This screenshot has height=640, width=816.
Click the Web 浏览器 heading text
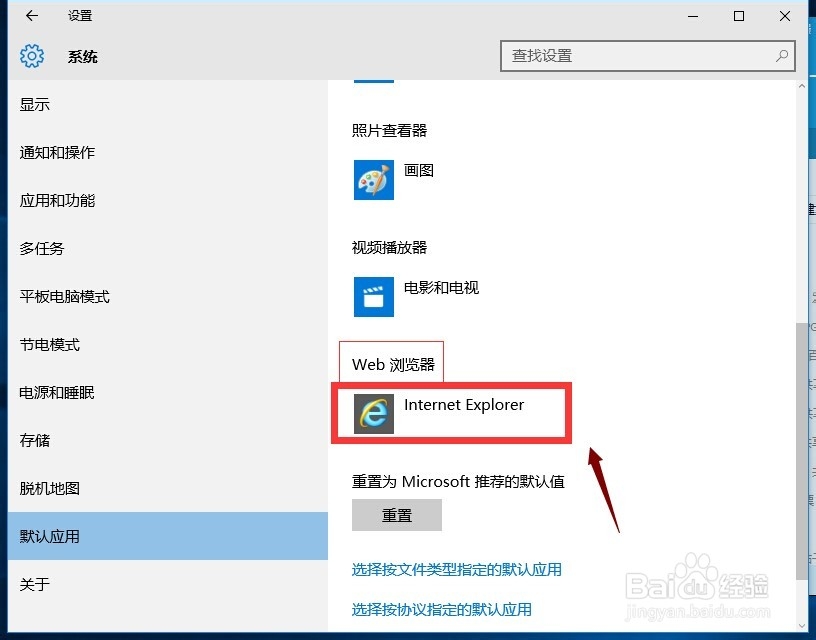(393, 364)
